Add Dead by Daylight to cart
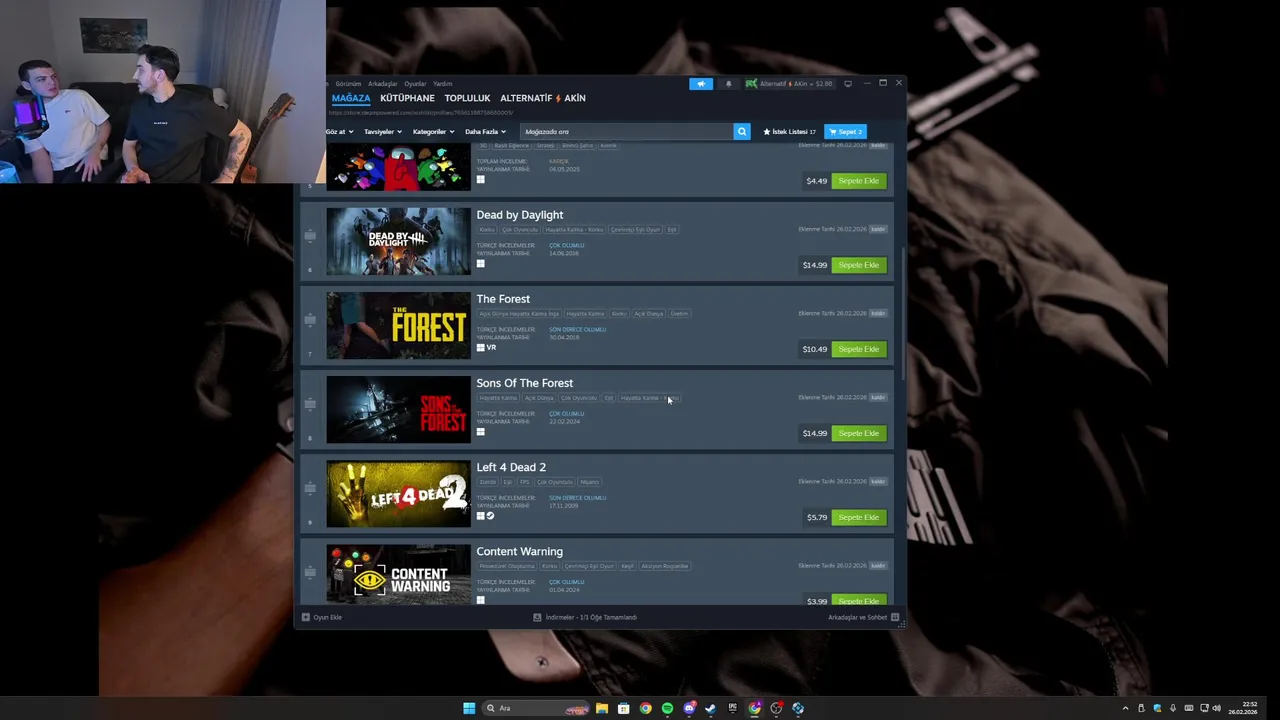This screenshot has height=720, width=1280. pyautogui.click(x=859, y=265)
